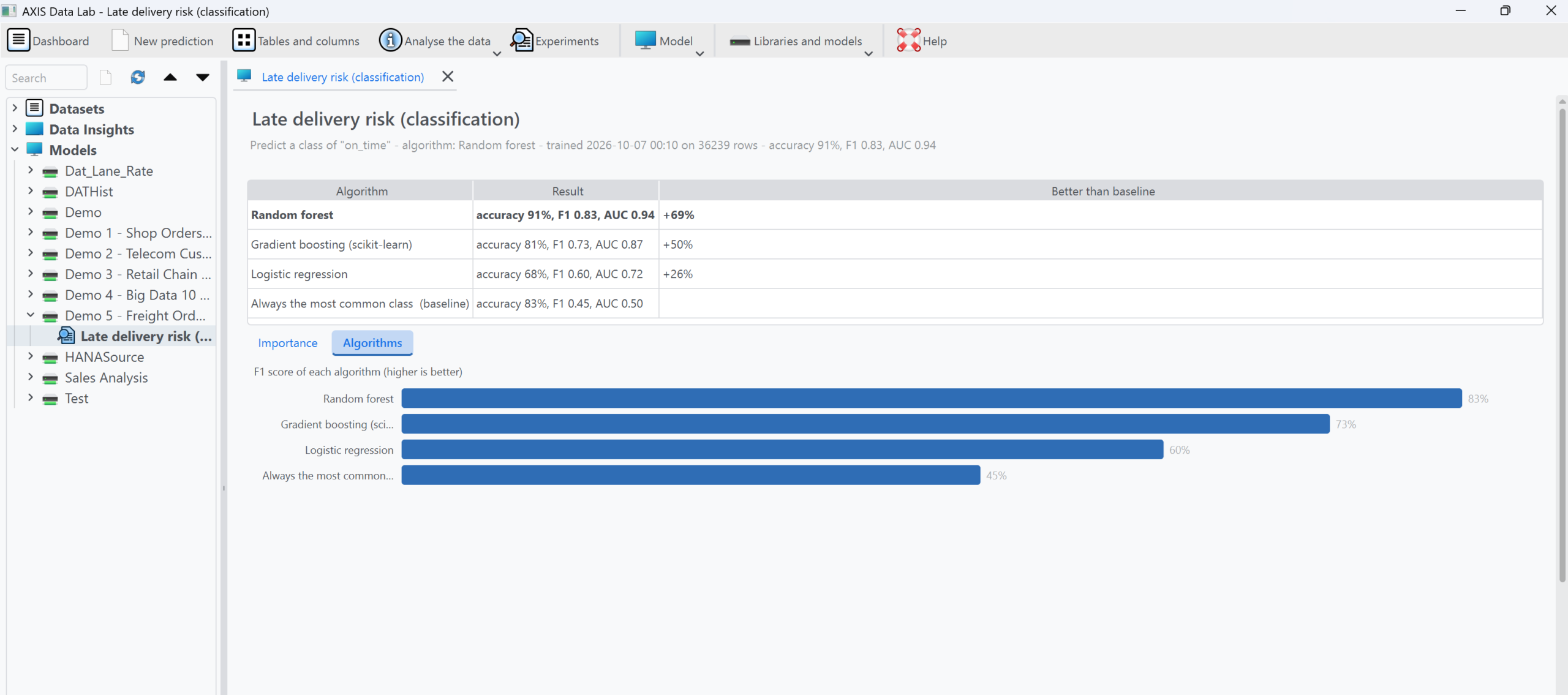Image resolution: width=1568 pixels, height=695 pixels.
Task: Select HANASource library item
Action: [x=104, y=357]
